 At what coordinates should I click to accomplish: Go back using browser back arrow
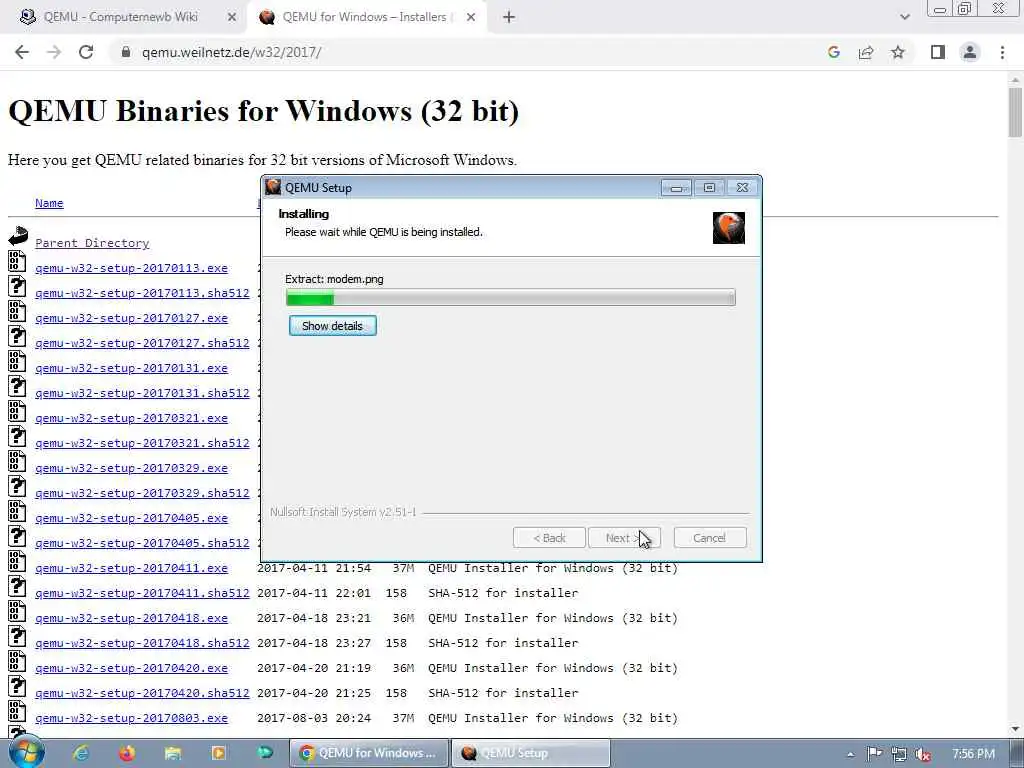pyautogui.click(x=22, y=52)
